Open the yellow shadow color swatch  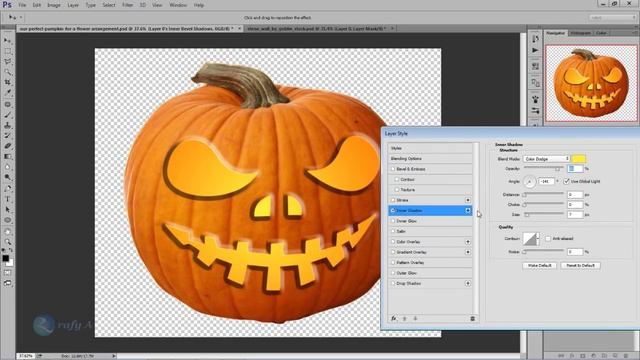(579, 159)
